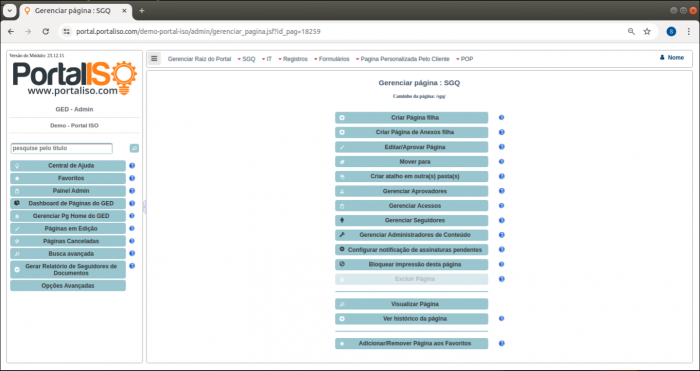Screen dimensions: 700x371
Task: Click help icon beside Adicionar/Remover Página aos Favoritos
Action: click(x=501, y=344)
